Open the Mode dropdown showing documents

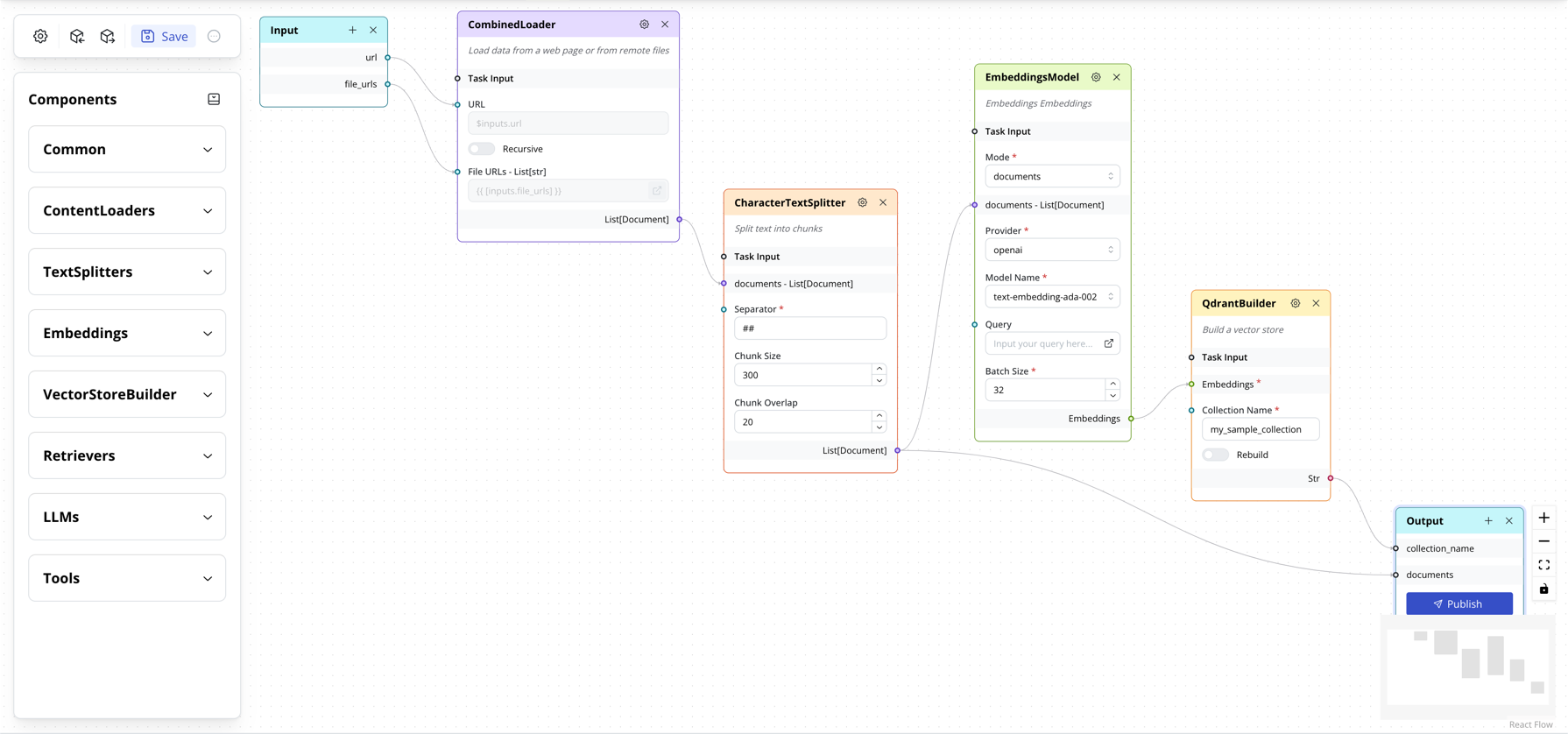click(x=1052, y=176)
